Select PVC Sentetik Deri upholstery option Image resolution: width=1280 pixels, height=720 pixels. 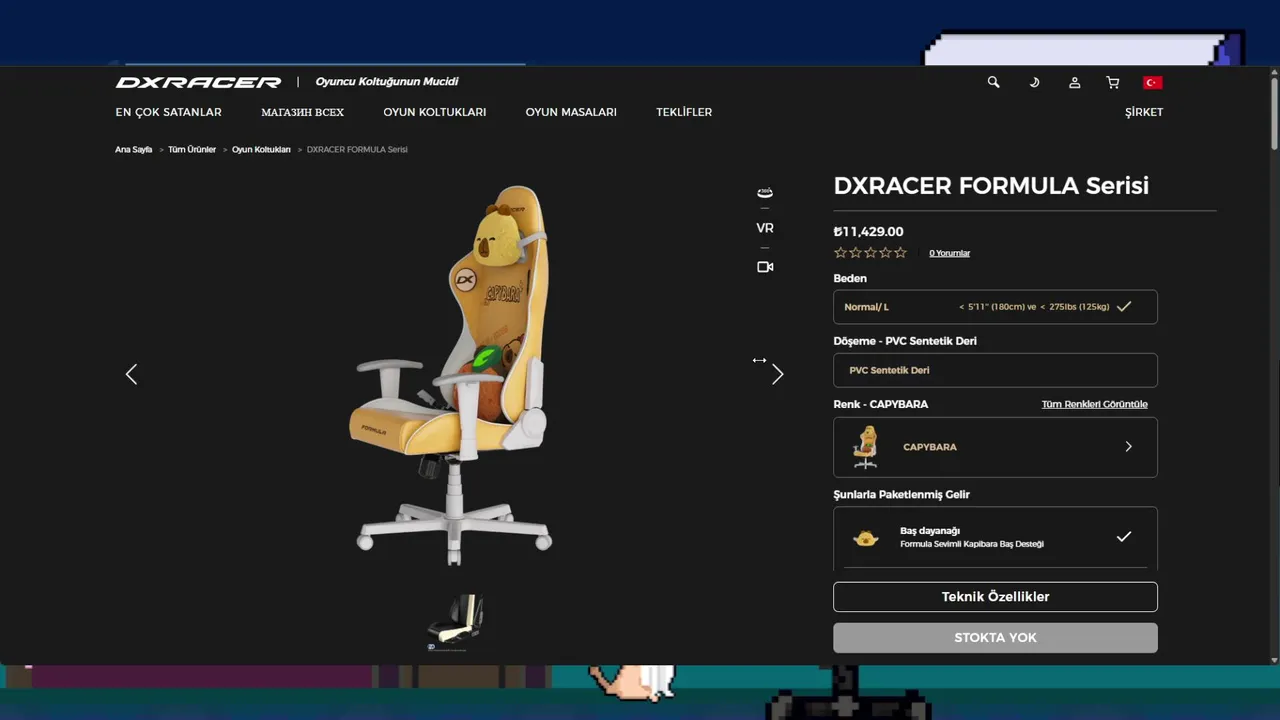[995, 370]
